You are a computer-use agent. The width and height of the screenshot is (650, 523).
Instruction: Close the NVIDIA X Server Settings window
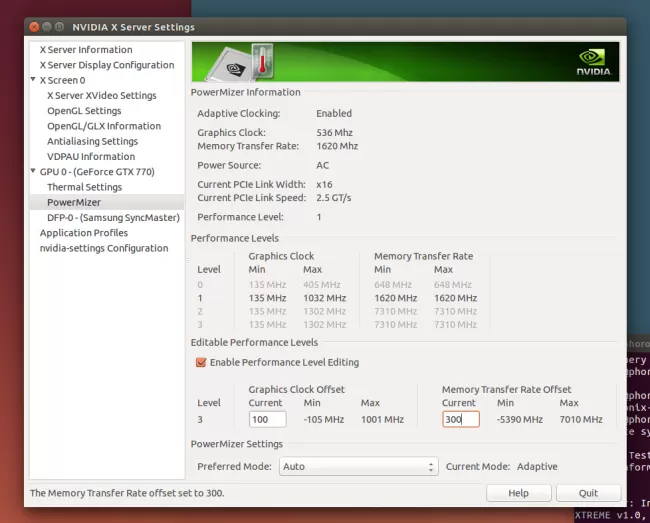(x=35, y=27)
